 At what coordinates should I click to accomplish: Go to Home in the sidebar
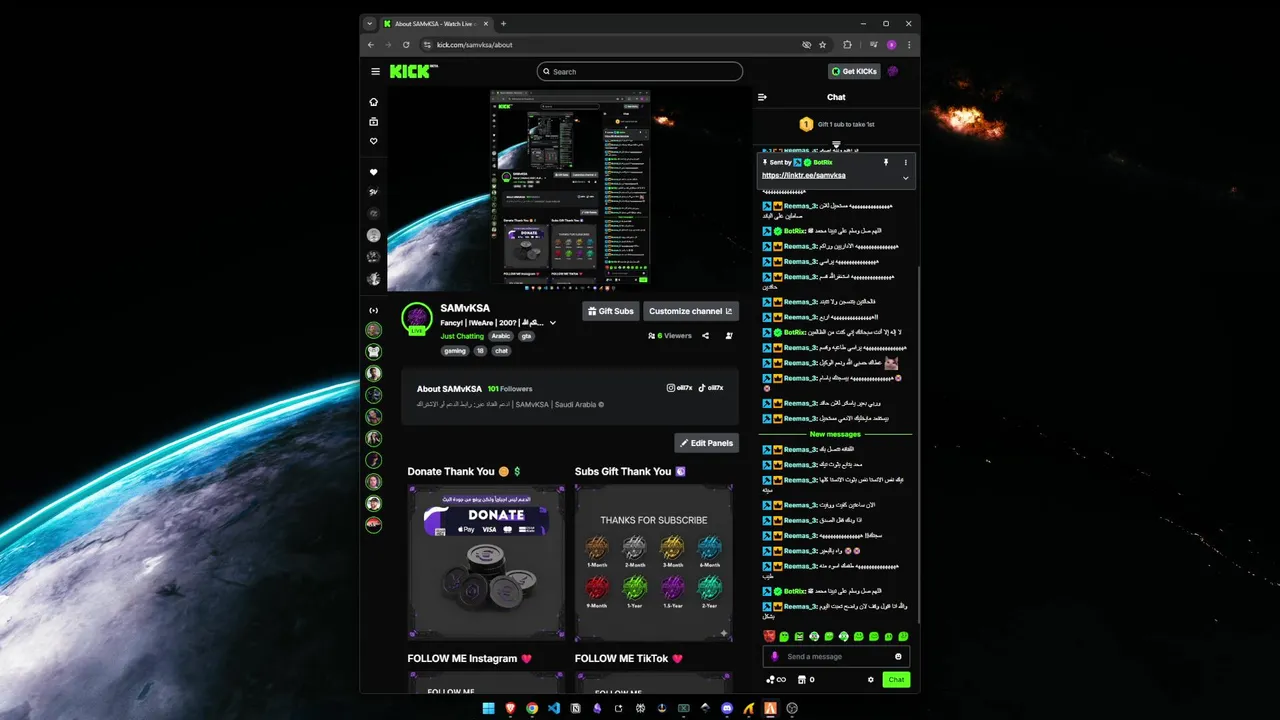tap(374, 102)
